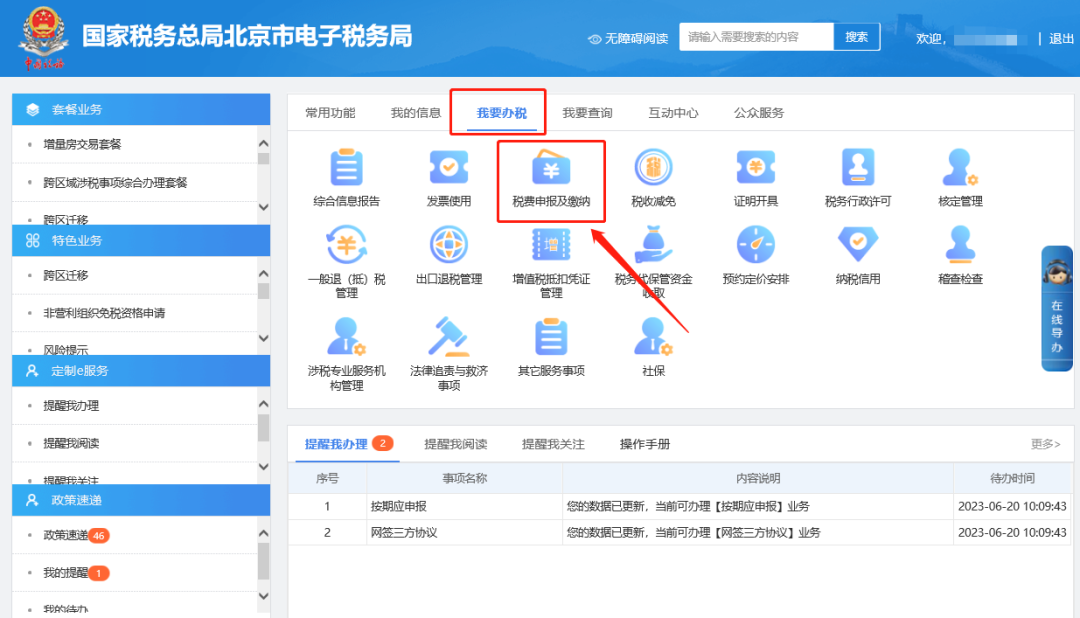The height and width of the screenshot is (618, 1080).
Task: Open 税务代保管资金收取 icon
Action: (653, 245)
